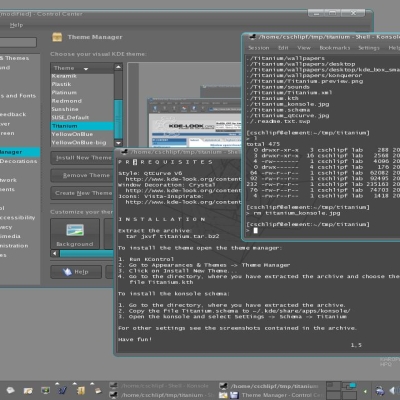The image size is (400, 400).
Task: Open the yellow address book panel icon
Action: [80, 390]
